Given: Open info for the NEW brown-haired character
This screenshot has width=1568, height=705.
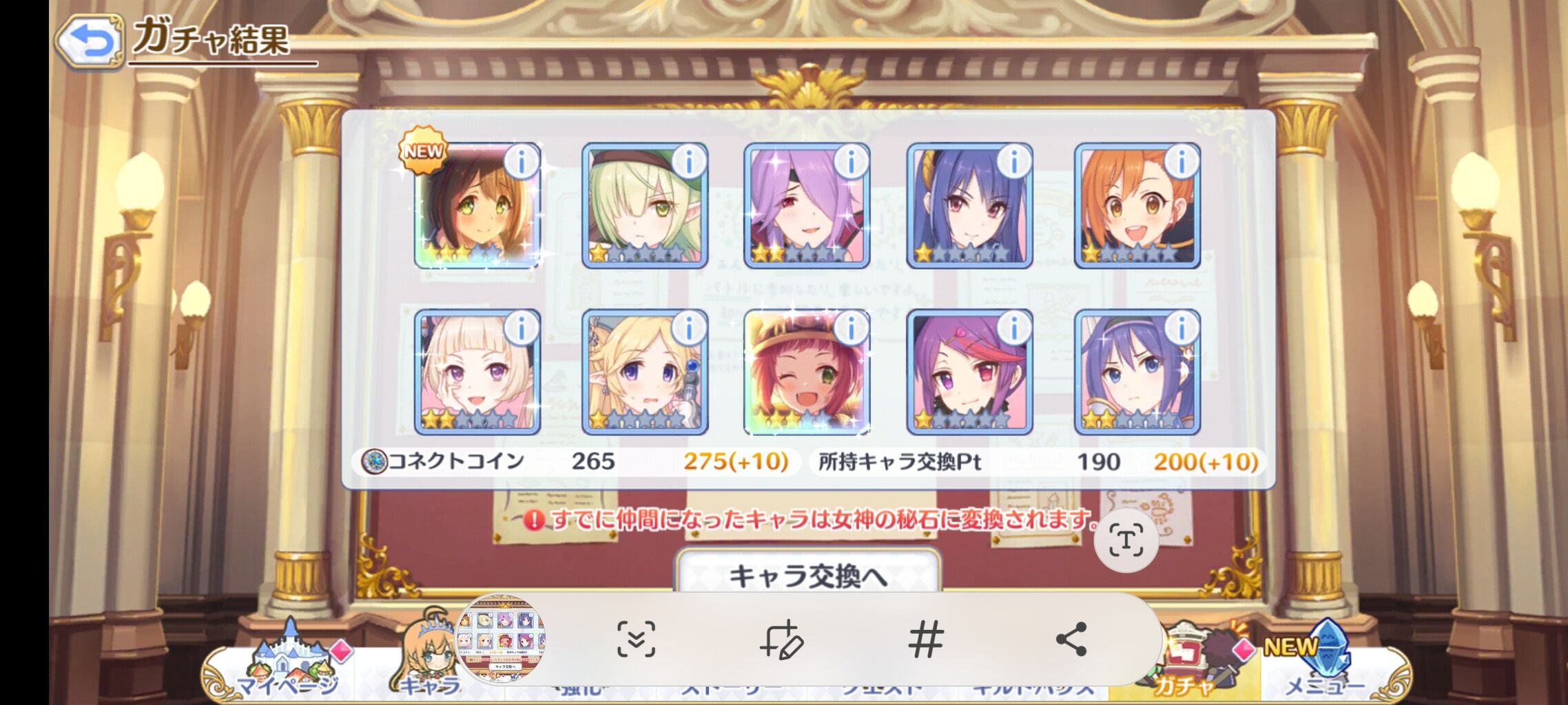Looking at the screenshot, I should pyautogui.click(x=522, y=162).
